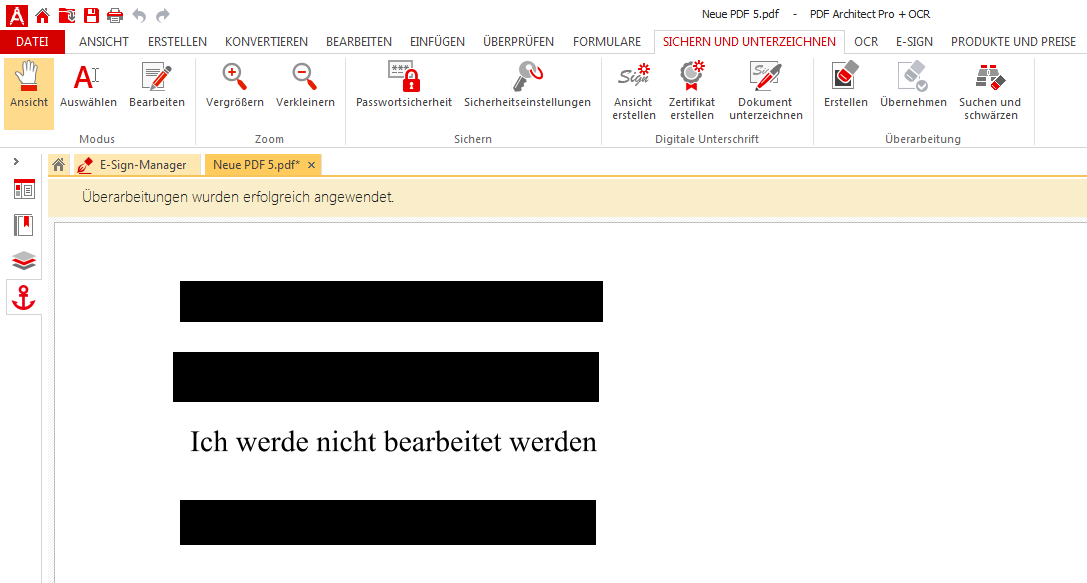Save document with the floppy disk icon
The height and width of the screenshot is (583, 1087).
coord(91,15)
